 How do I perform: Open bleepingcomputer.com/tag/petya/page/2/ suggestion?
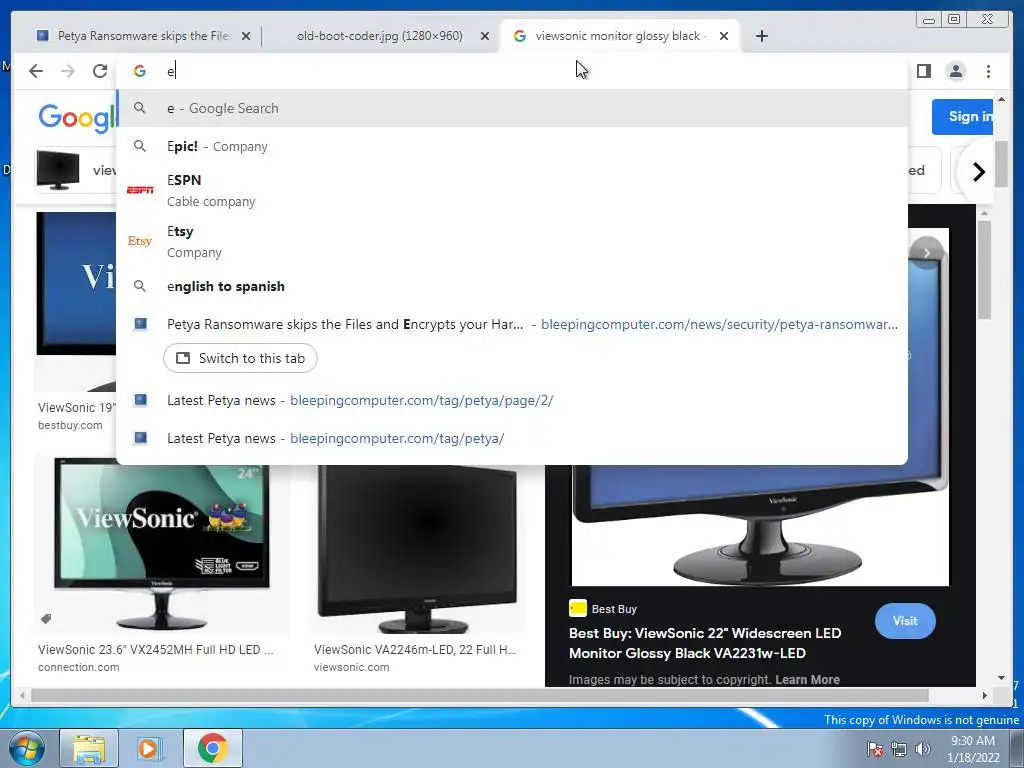point(512,400)
